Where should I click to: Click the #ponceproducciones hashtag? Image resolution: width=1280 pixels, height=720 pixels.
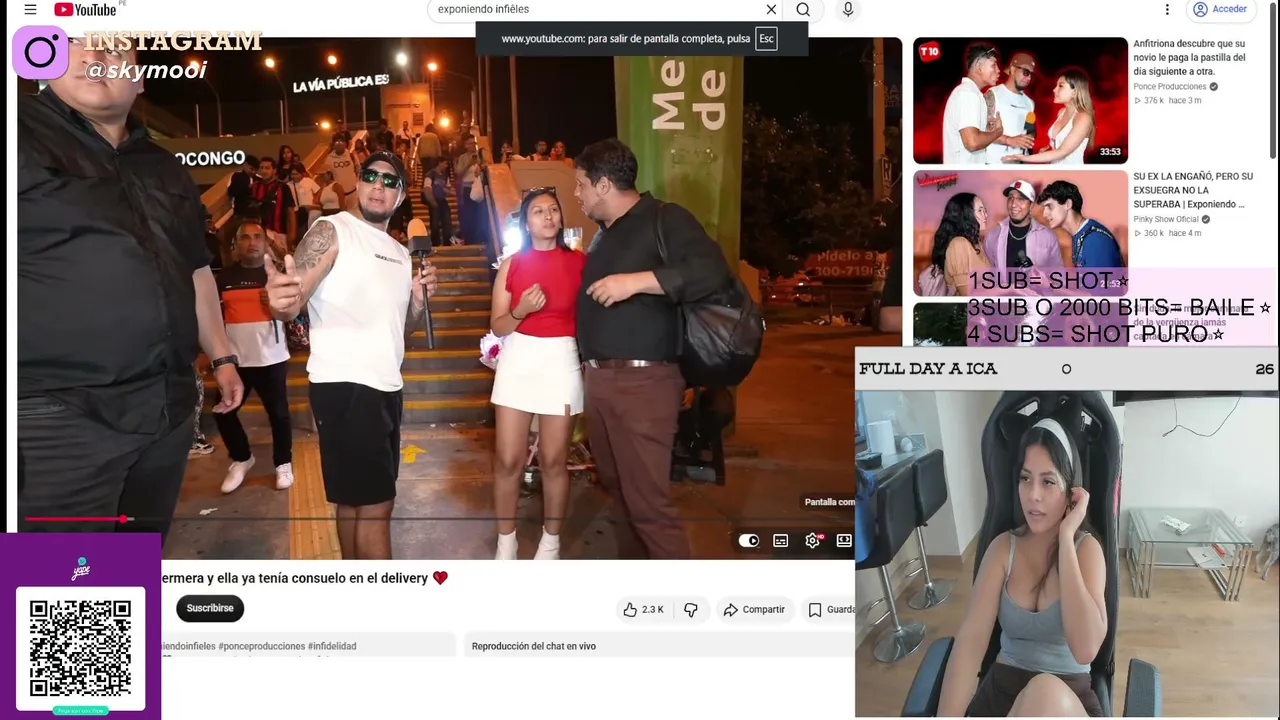point(262,646)
